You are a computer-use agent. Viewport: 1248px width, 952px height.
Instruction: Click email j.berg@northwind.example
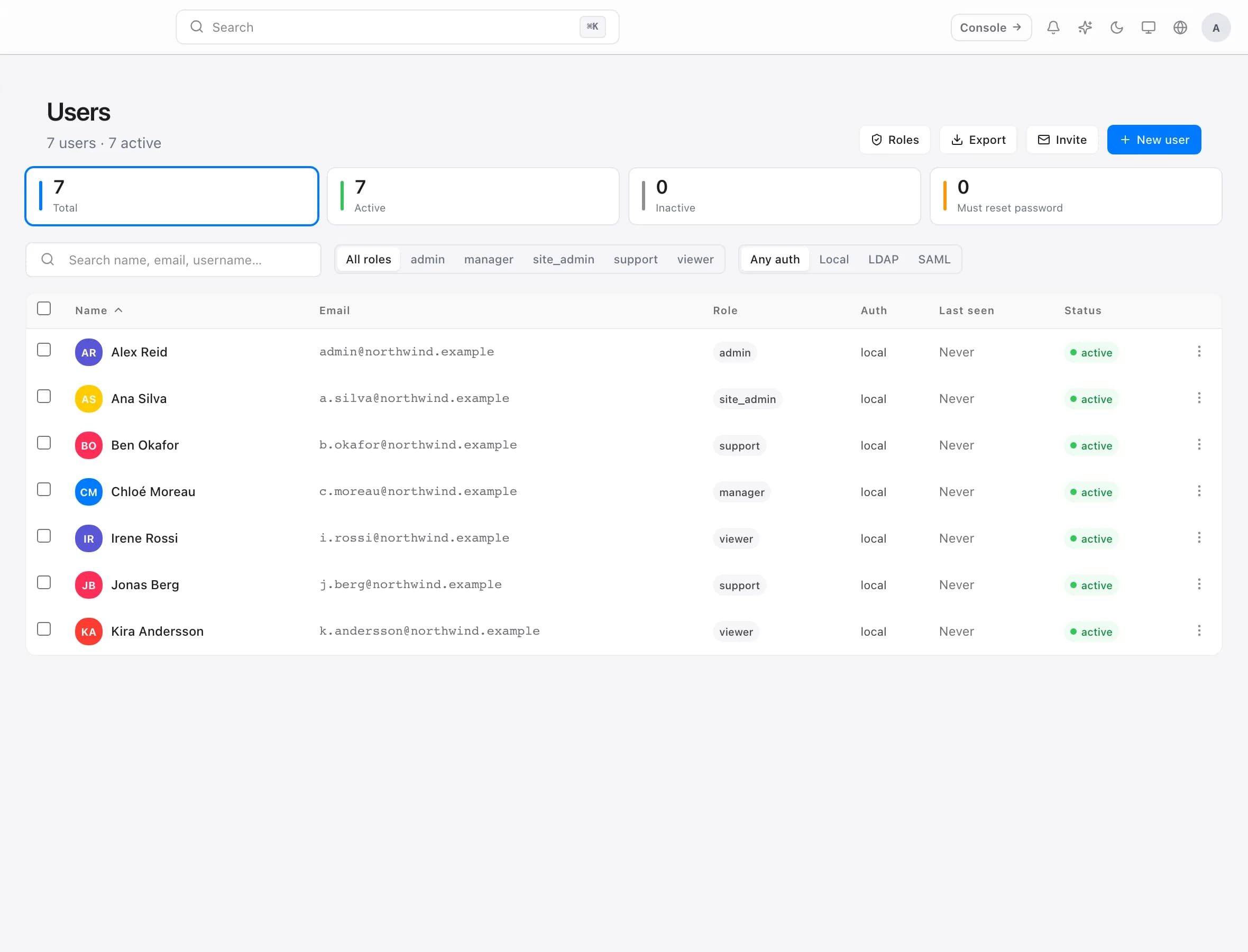(x=410, y=584)
